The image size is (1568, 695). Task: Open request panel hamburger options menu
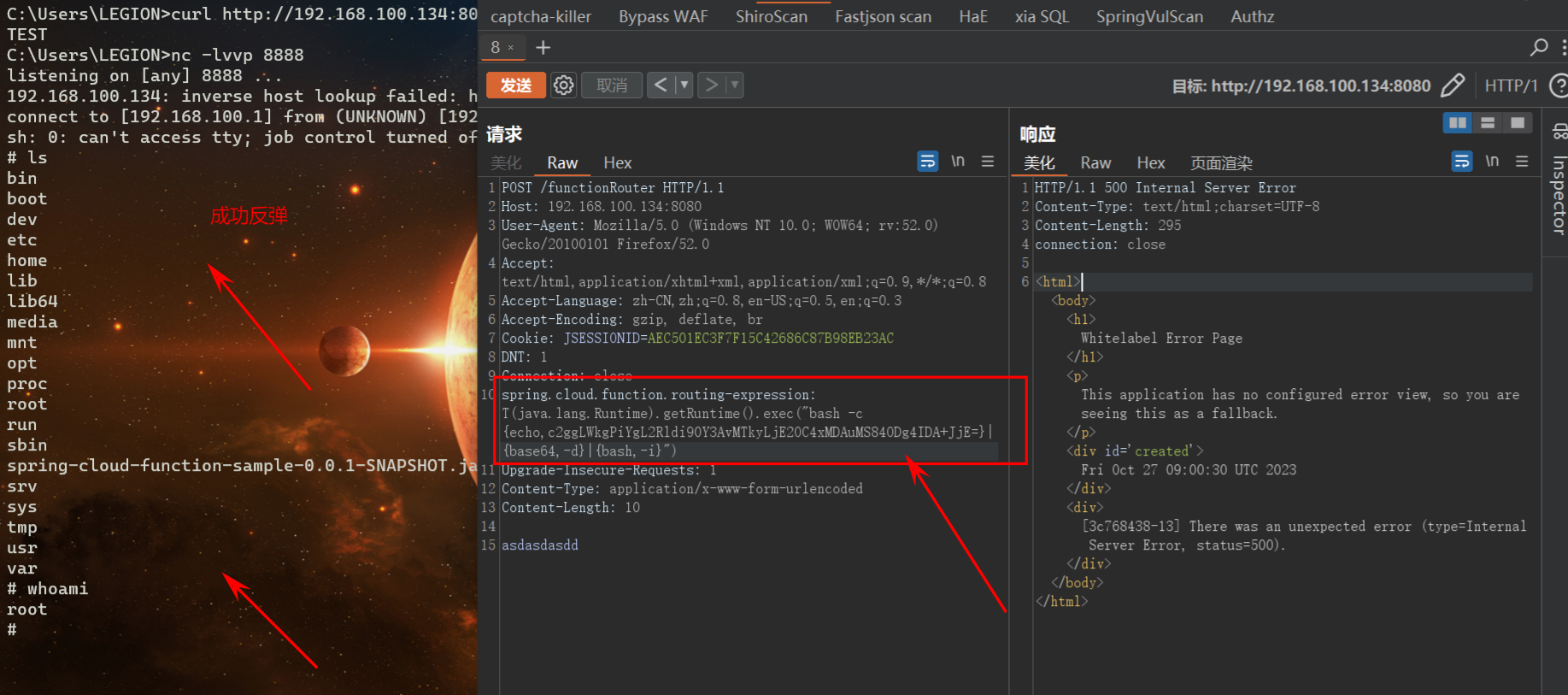988,162
